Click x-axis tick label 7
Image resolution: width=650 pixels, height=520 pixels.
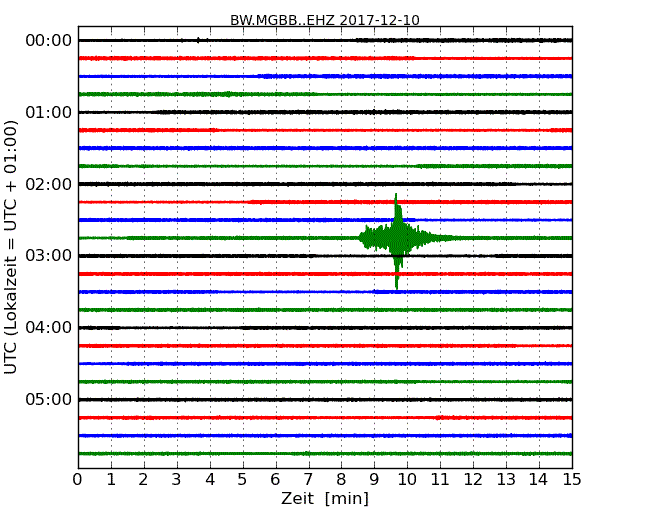point(308,479)
